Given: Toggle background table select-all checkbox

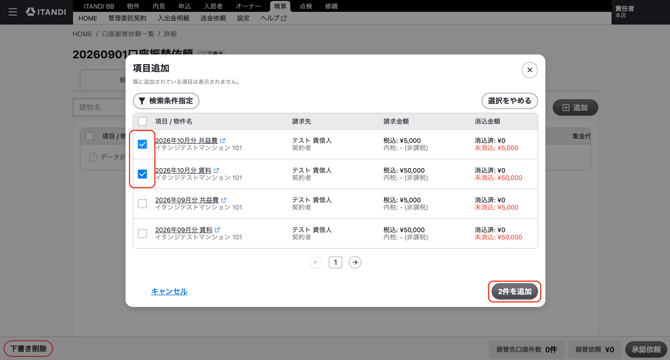Looking at the screenshot, I should [x=89, y=136].
